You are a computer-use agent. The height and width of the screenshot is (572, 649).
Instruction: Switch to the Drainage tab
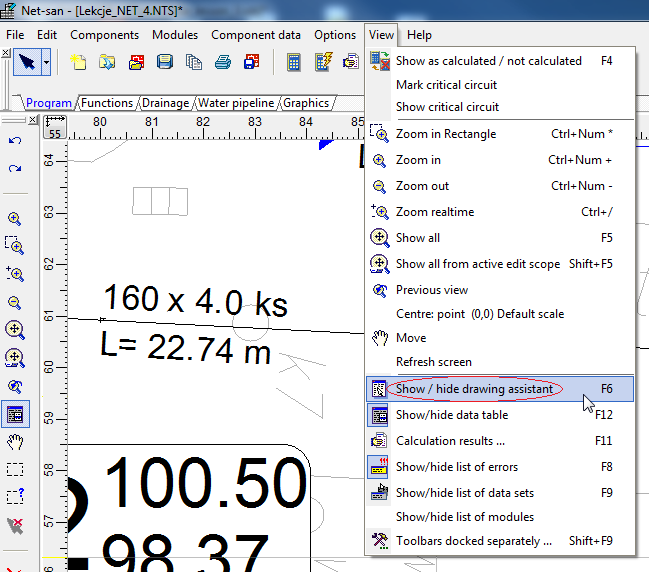[165, 103]
